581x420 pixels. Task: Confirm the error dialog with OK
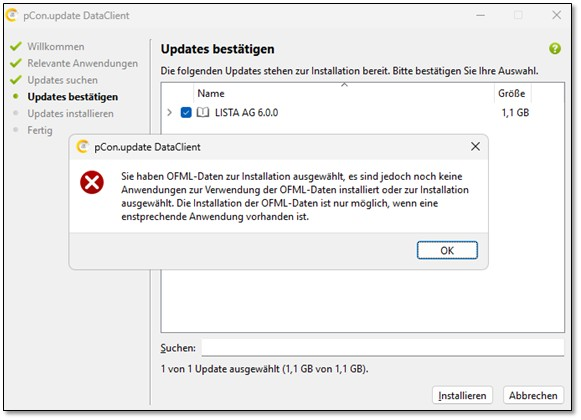pos(447,251)
